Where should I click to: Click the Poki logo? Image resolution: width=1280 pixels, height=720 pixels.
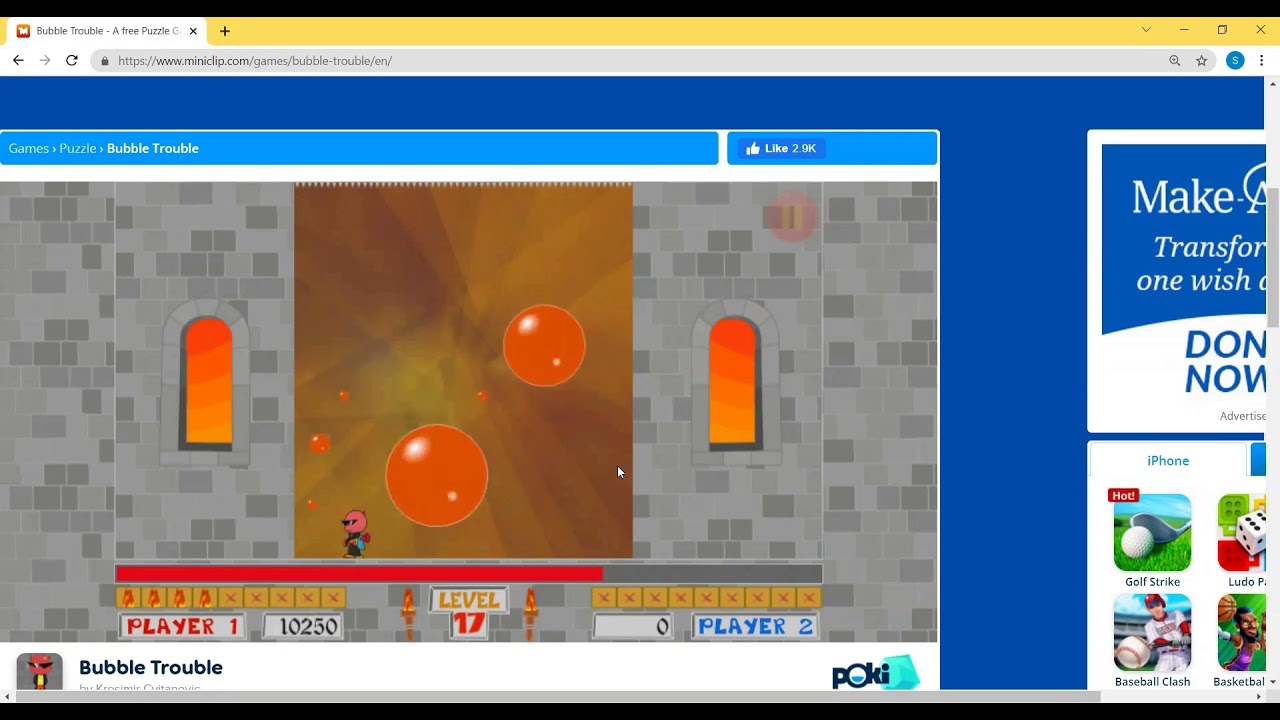click(875, 672)
